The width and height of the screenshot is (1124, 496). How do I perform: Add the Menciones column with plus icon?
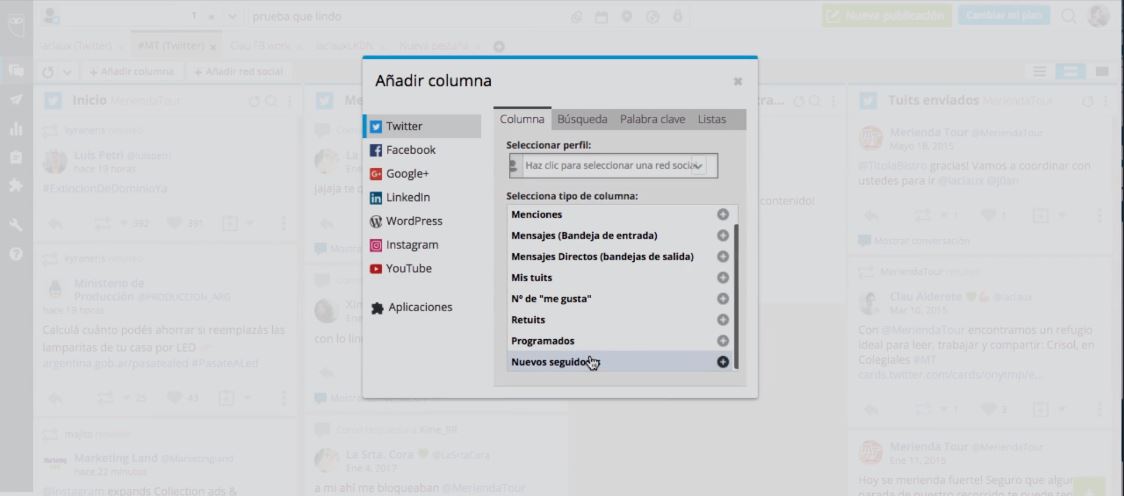pos(723,214)
